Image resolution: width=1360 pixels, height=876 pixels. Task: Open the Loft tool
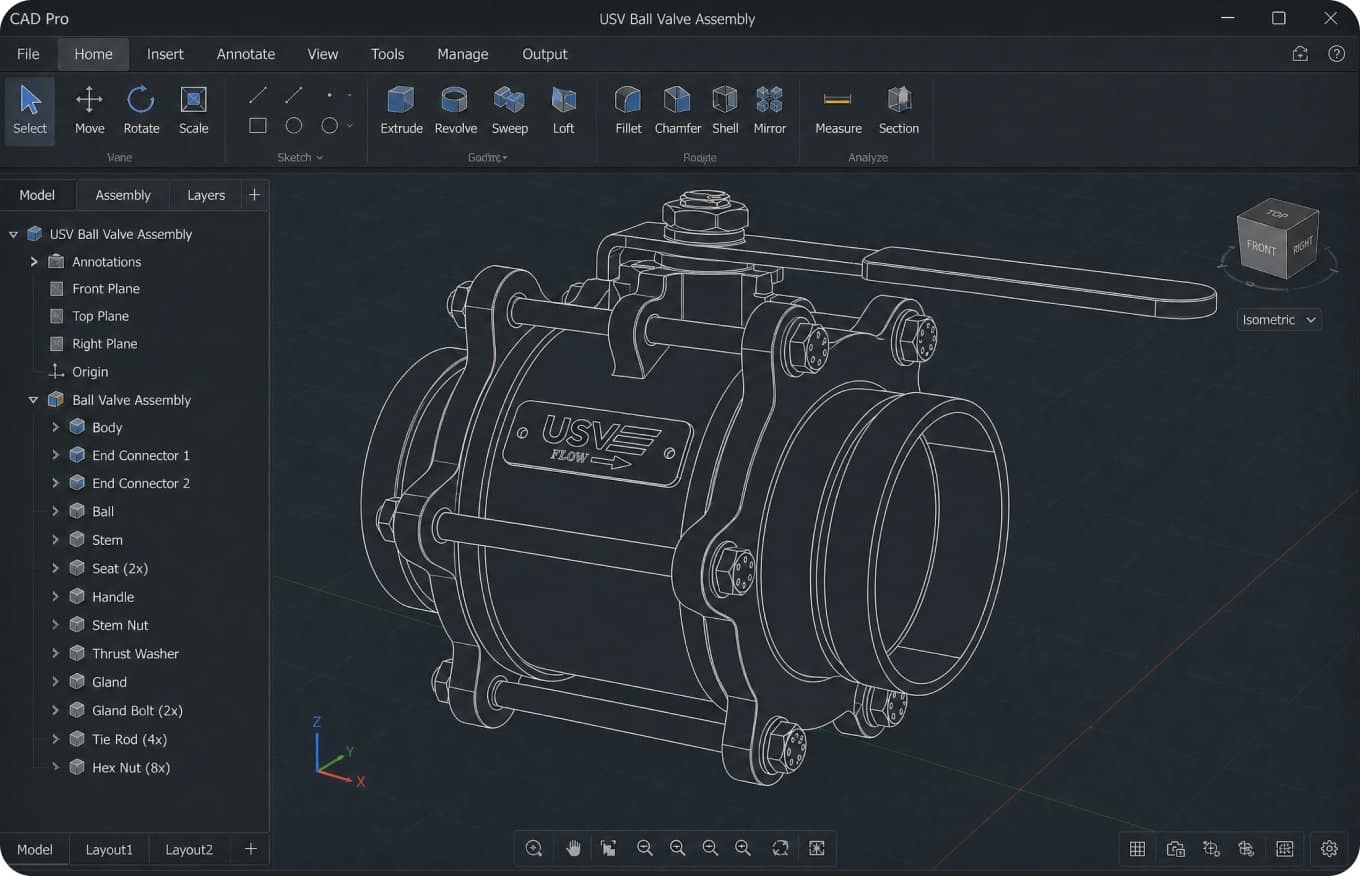pos(564,111)
